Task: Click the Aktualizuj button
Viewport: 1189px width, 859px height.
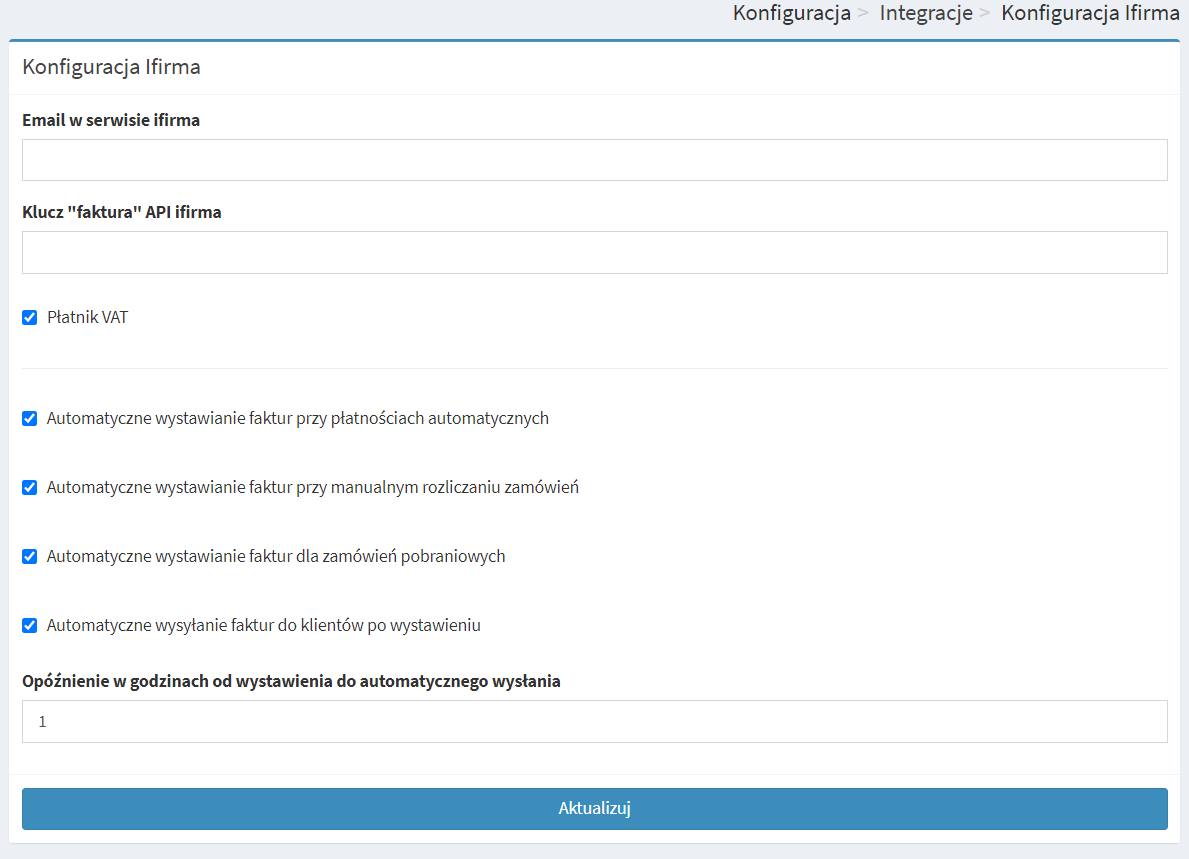Action: pos(594,808)
